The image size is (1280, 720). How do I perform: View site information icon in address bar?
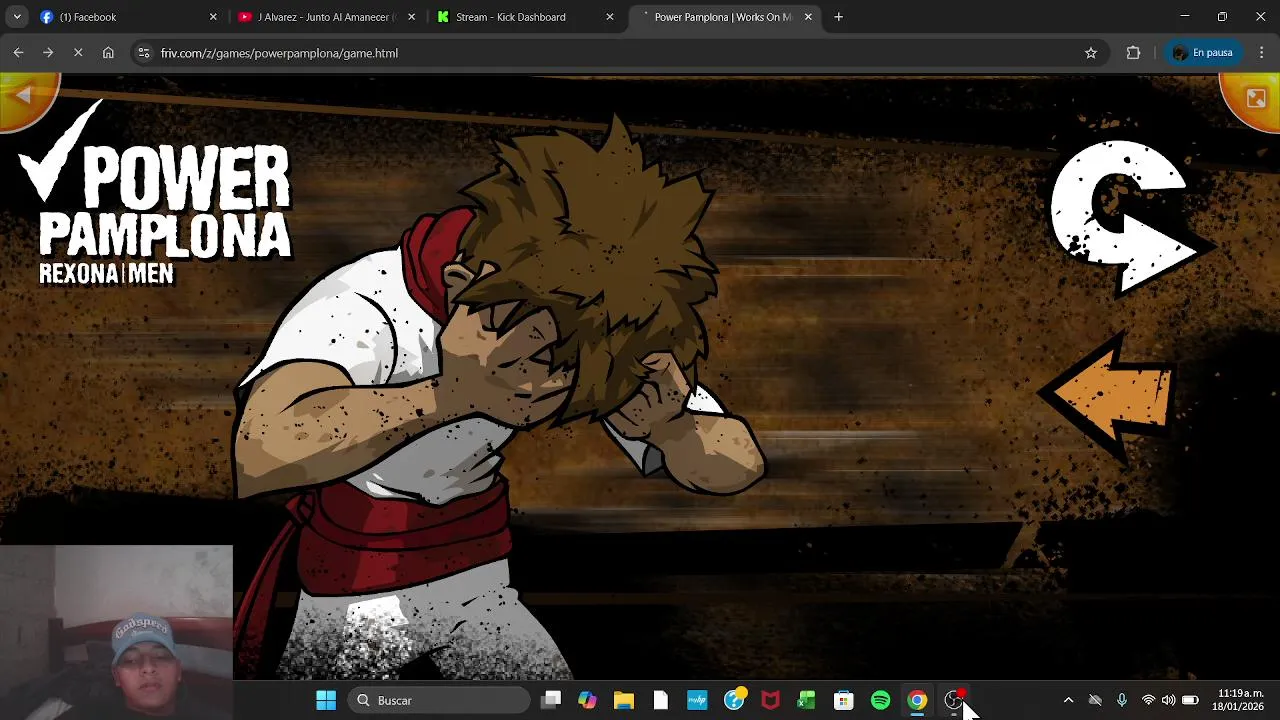(144, 53)
